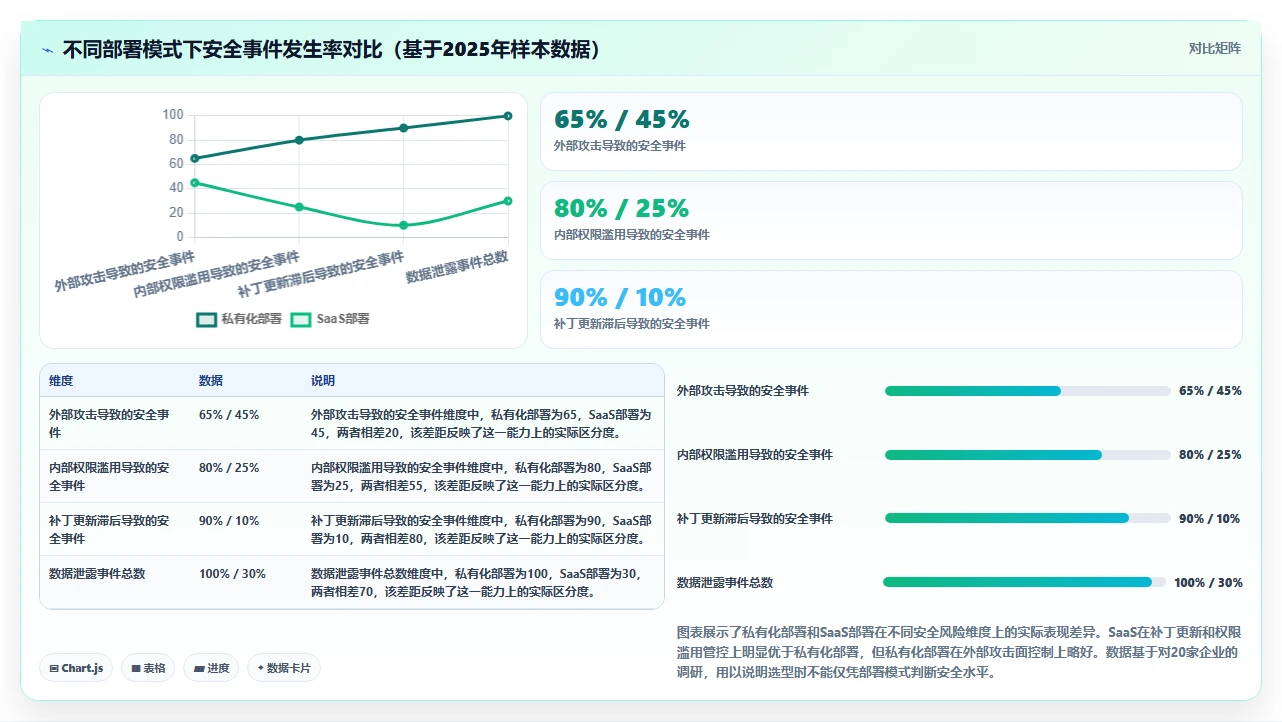The image size is (1282, 722).
Task: Click the 私有化部署 chart point at value 100
Action: [508, 116]
